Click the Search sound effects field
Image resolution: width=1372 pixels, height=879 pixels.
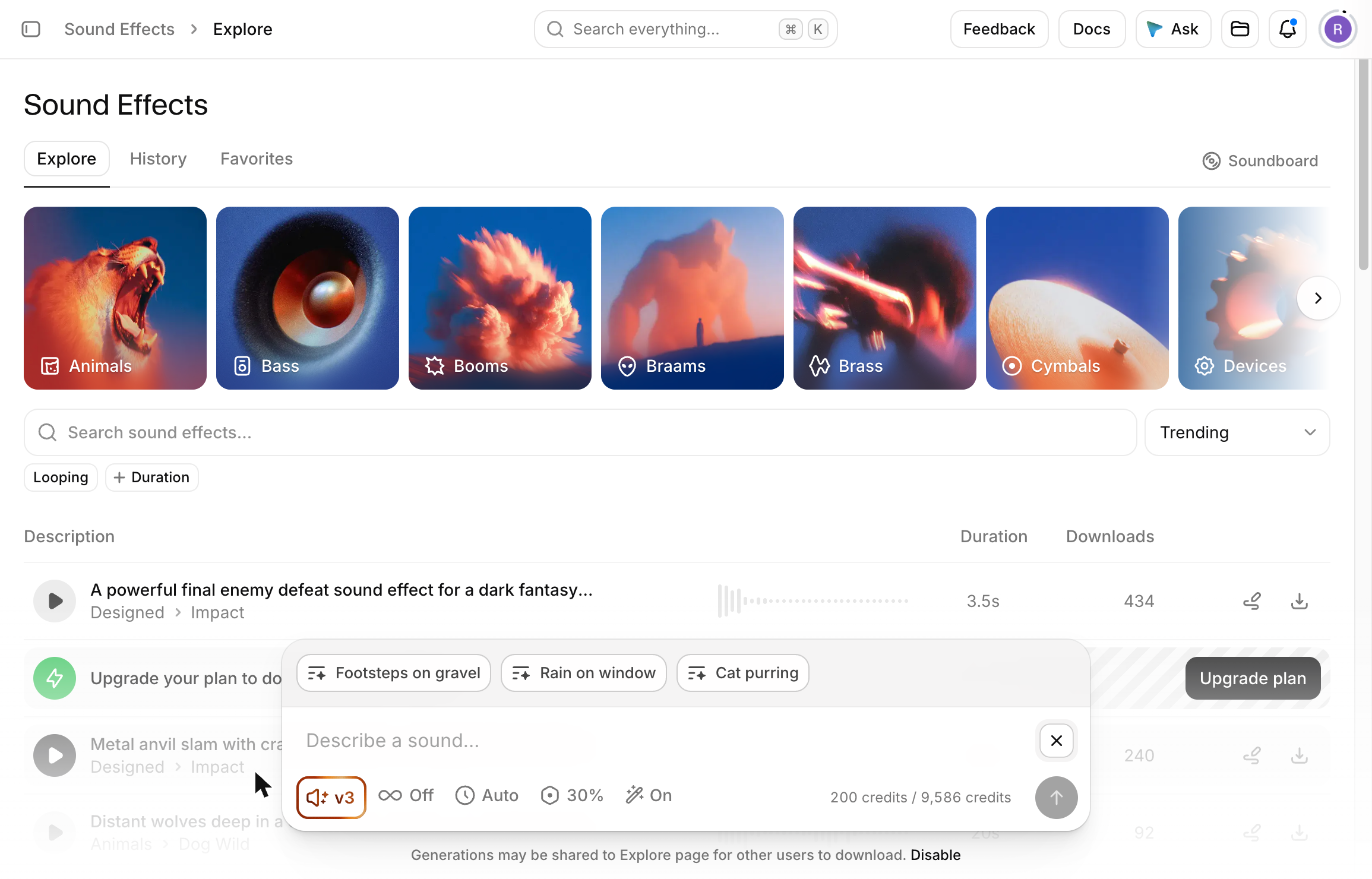pos(580,432)
